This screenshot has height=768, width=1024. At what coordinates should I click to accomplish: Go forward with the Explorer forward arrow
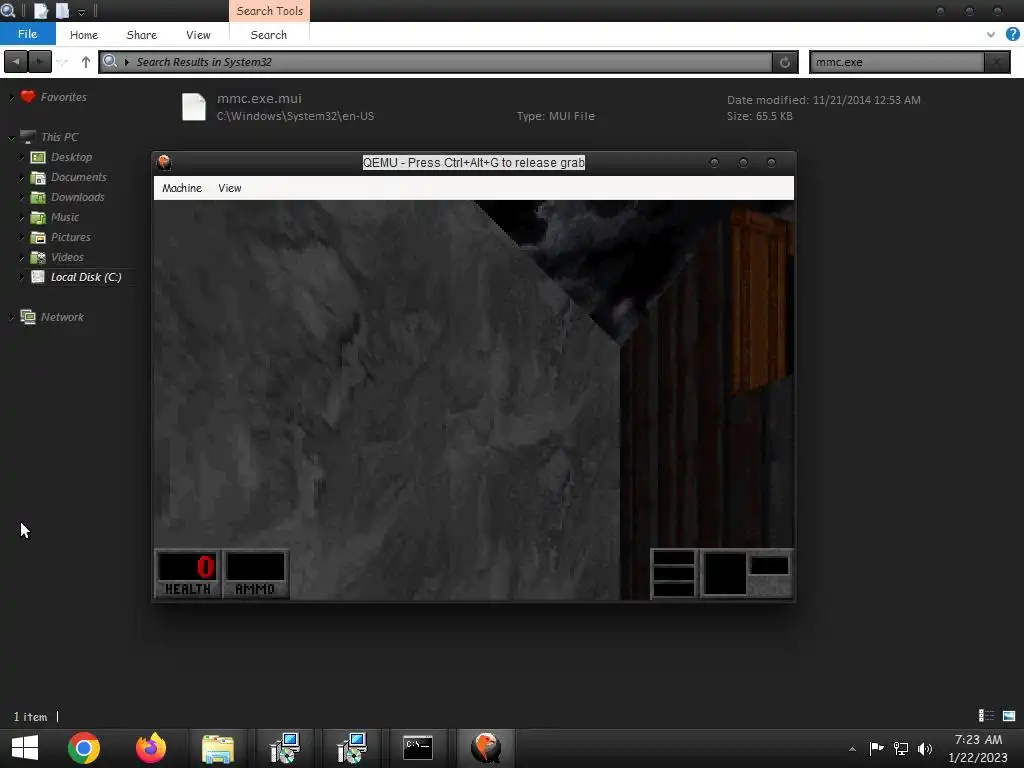[39, 62]
